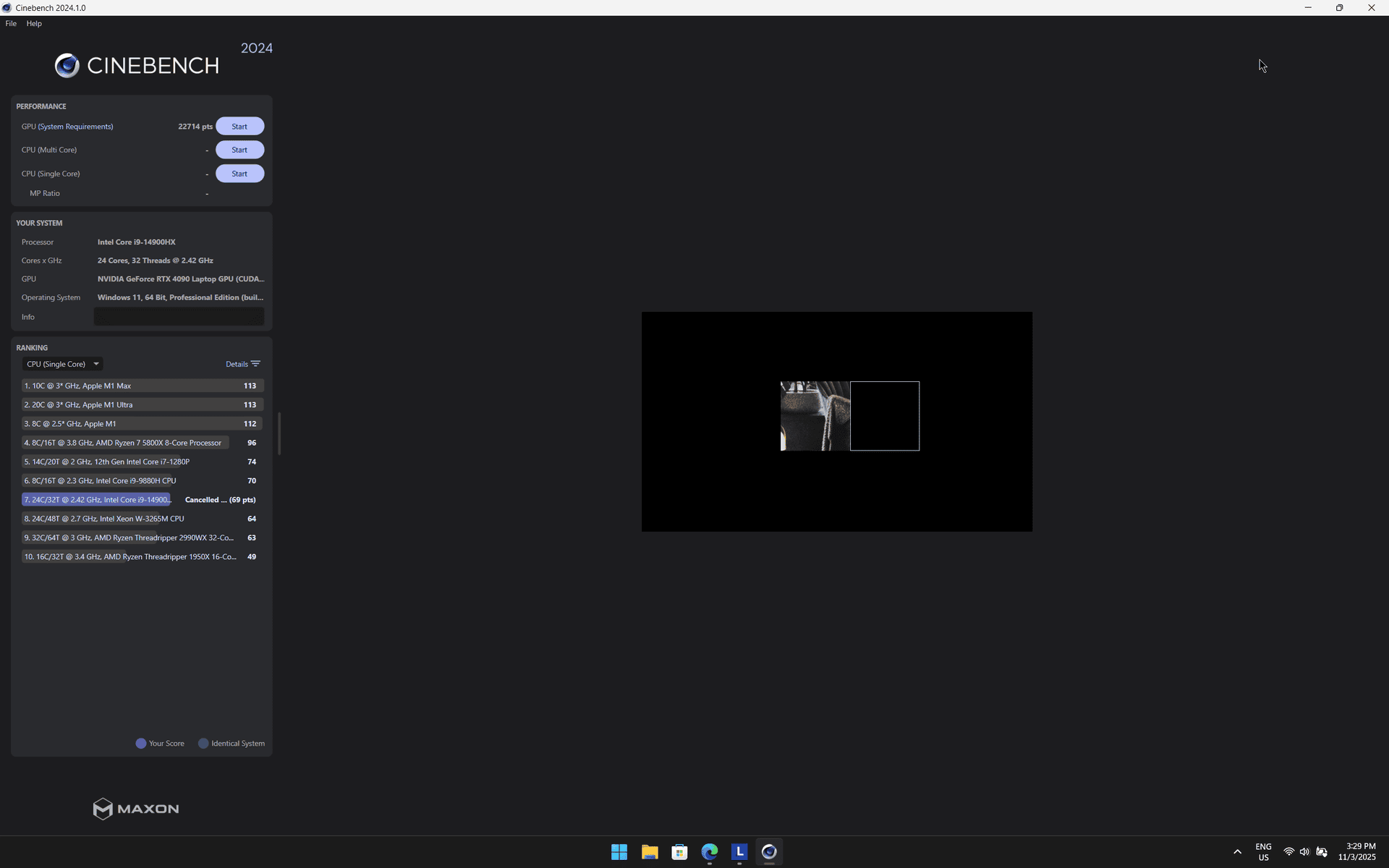The image size is (1389, 868).
Task: Click the Identical System legend swatch
Action: 203,744
